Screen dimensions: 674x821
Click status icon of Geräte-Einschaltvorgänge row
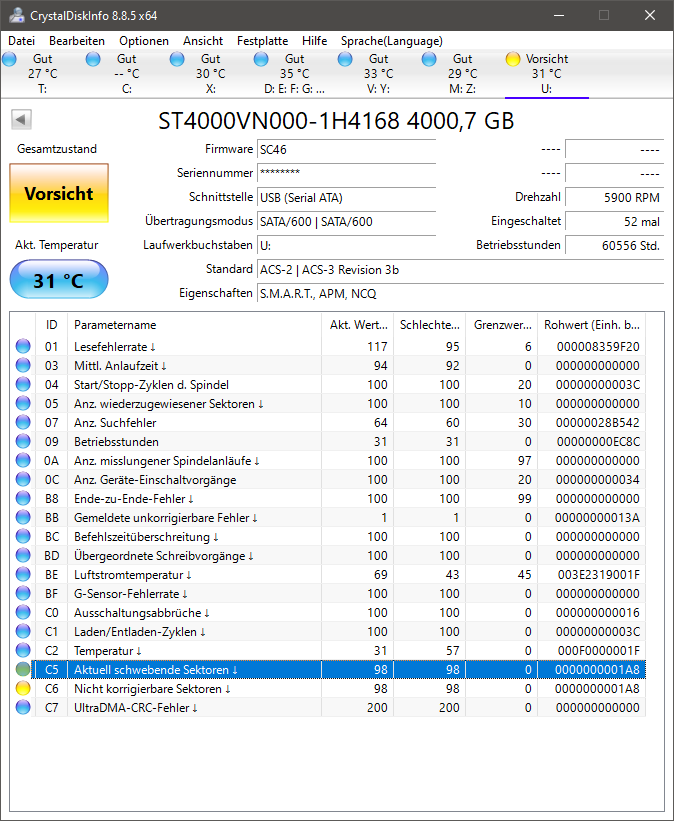(23, 480)
